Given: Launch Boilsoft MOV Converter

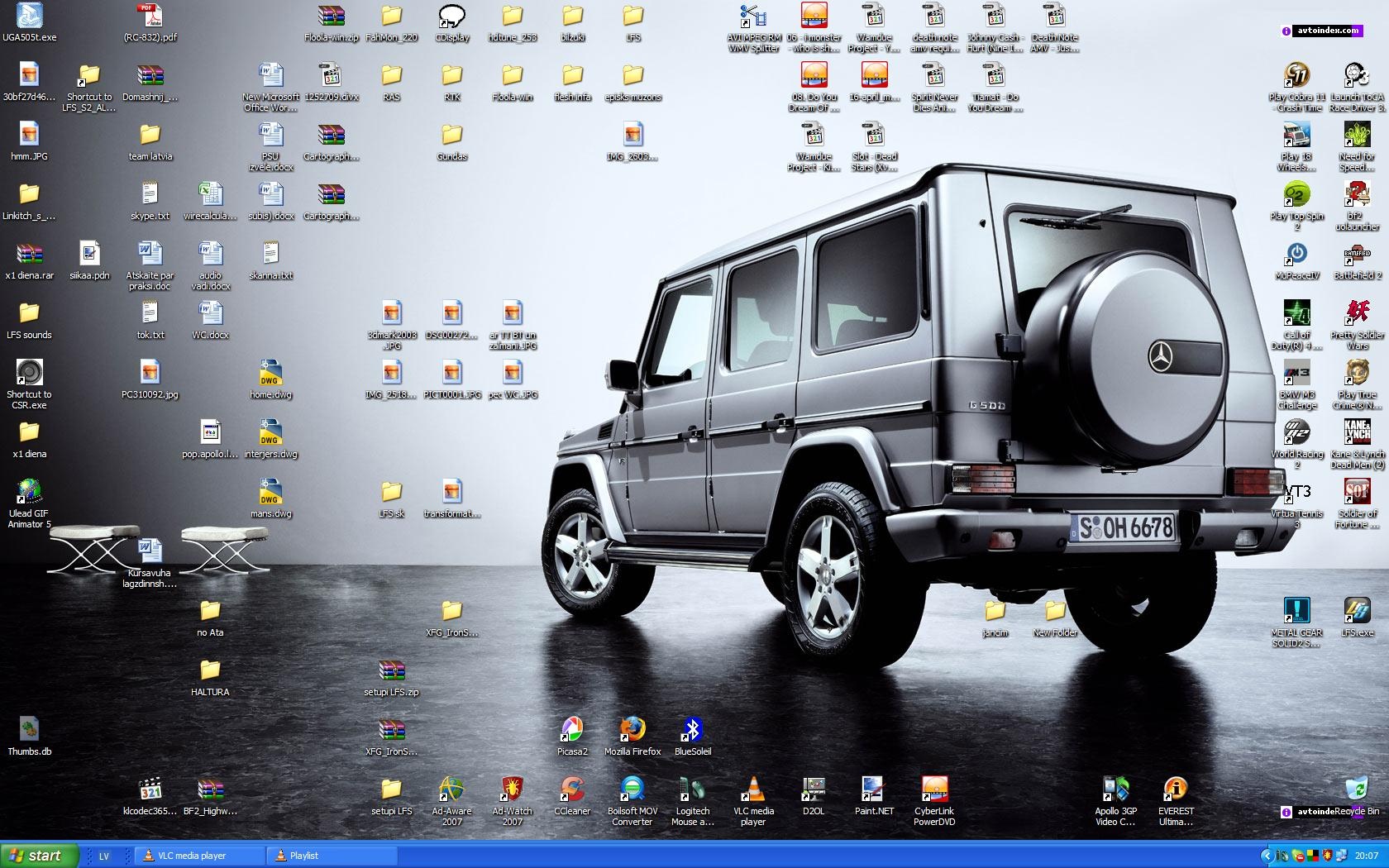Looking at the screenshot, I should (x=632, y=789).
